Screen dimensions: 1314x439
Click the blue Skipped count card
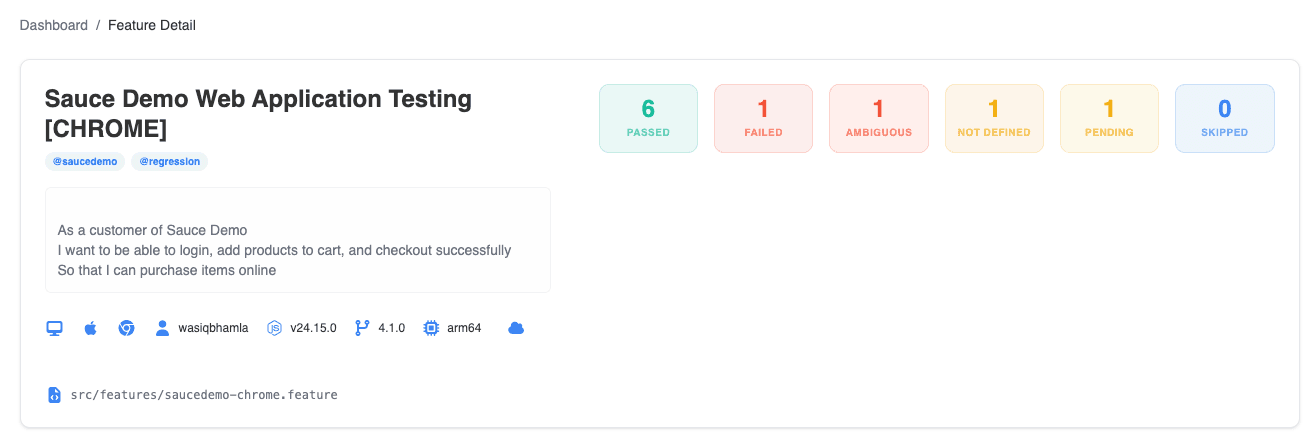1225,118
